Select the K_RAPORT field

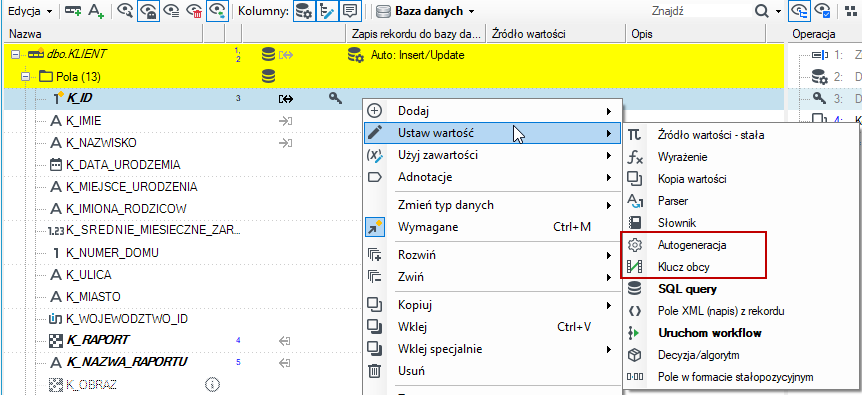98,340
